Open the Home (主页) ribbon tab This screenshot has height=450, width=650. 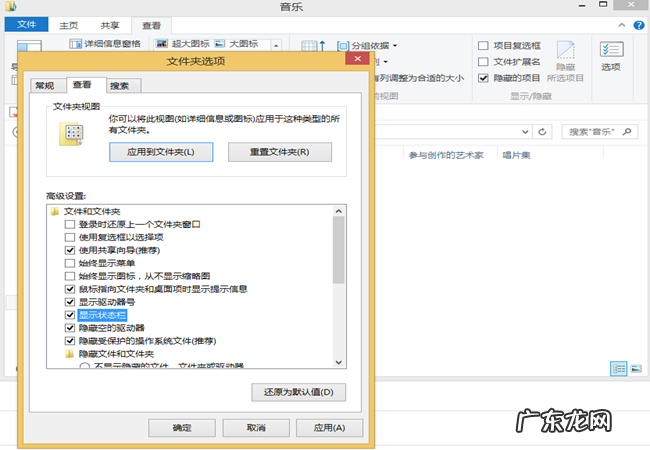(68, 25)
